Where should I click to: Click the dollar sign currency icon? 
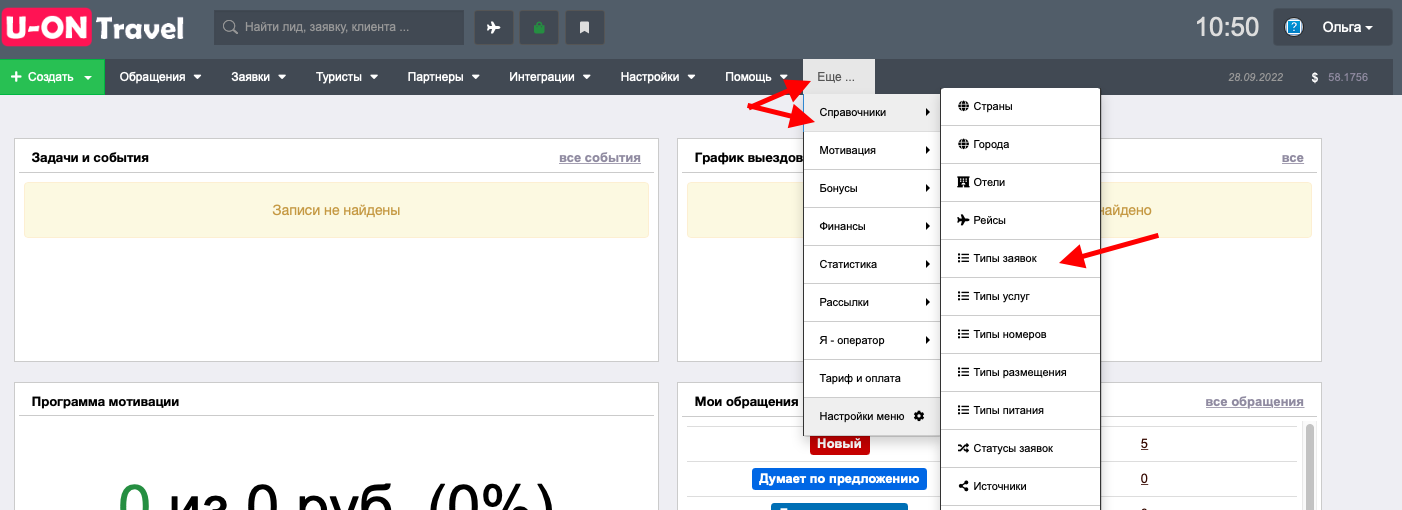[x=1314, y=77]
